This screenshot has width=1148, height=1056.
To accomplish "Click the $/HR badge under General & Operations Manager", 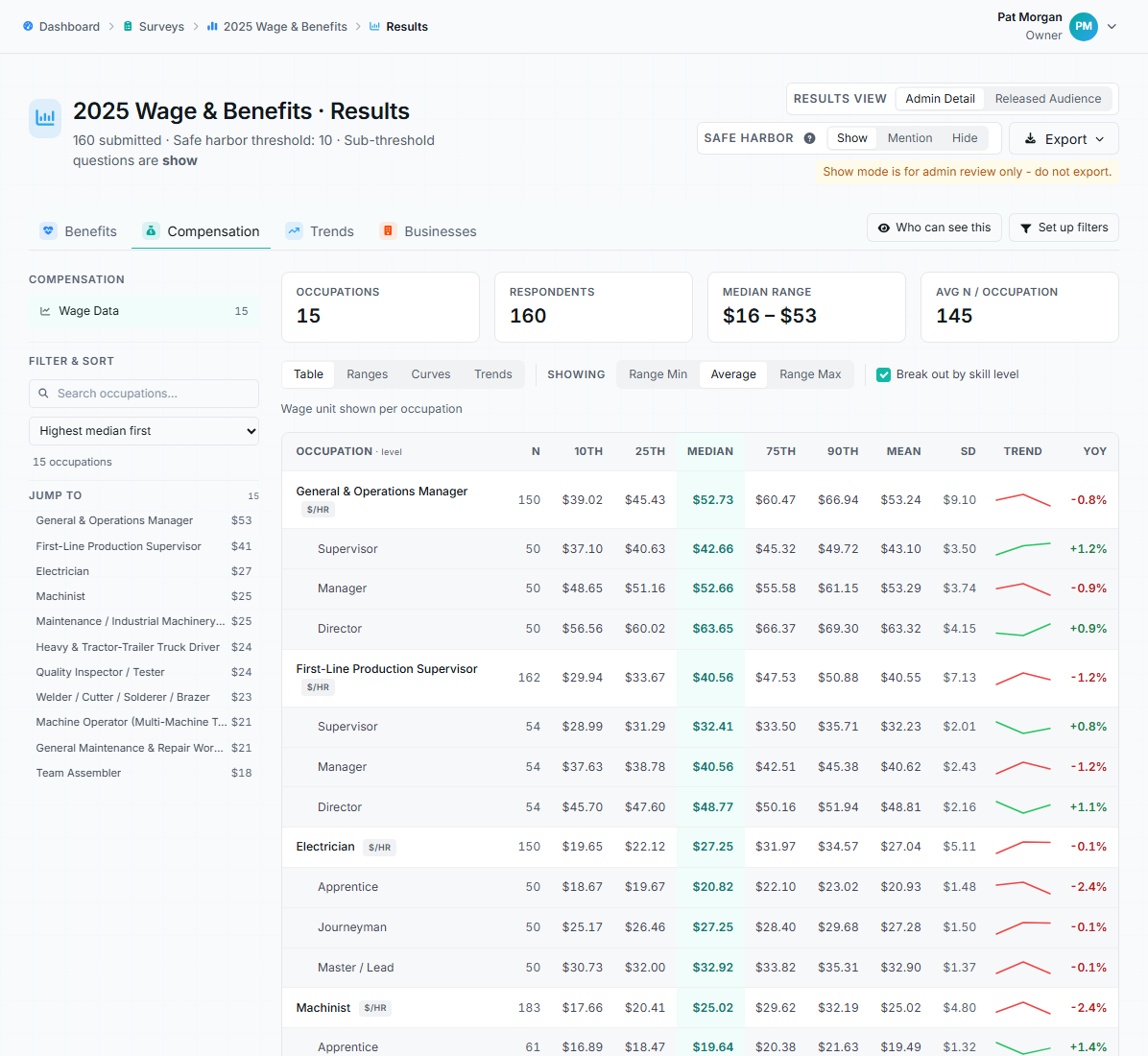I will (x=318, y=510).
